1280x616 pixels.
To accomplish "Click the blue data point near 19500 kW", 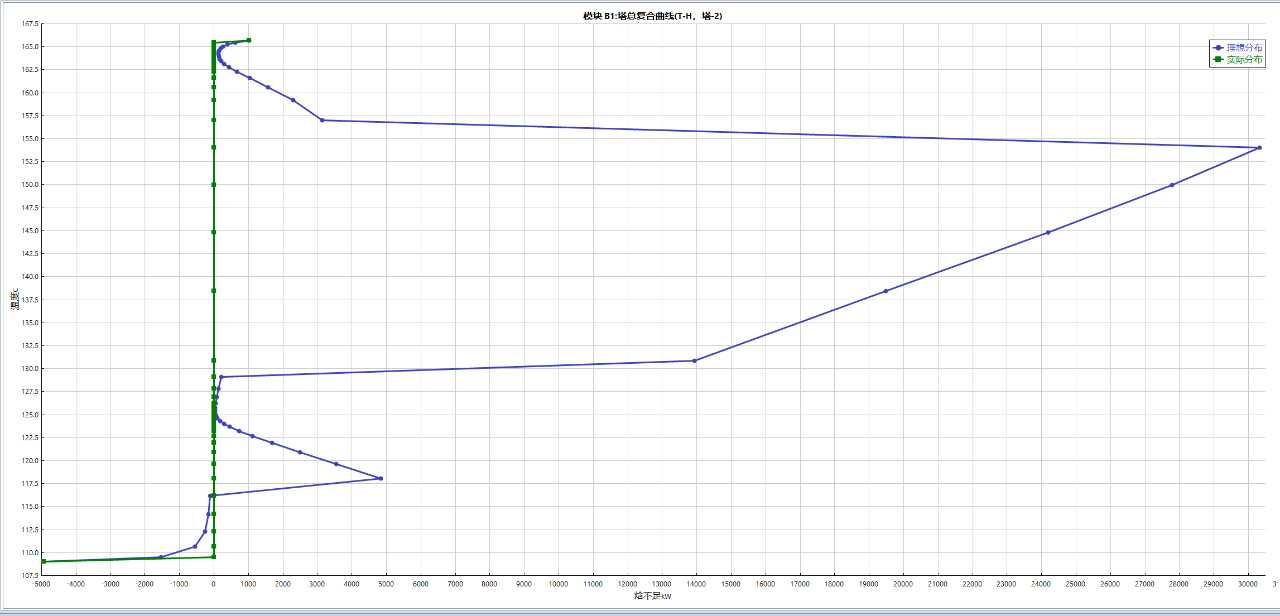I will [886, 291].
